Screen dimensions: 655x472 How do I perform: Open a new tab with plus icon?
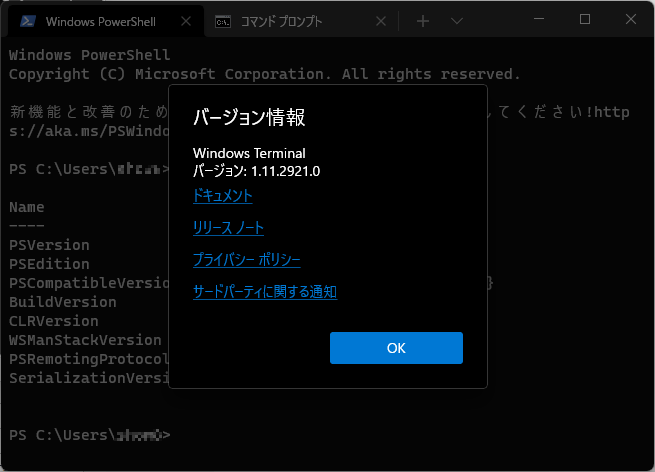pos(423,21)
